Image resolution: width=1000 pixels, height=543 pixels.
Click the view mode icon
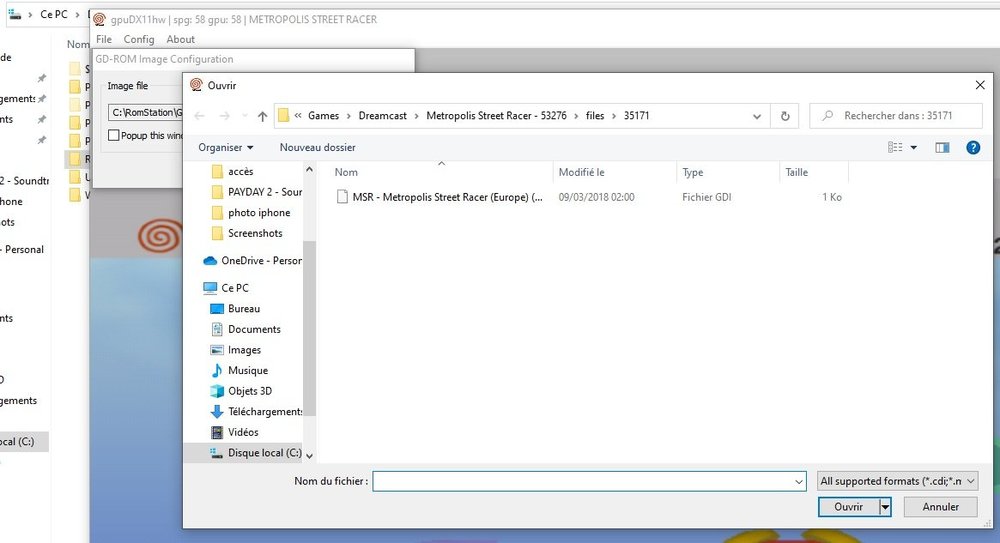tap(895, 147)
